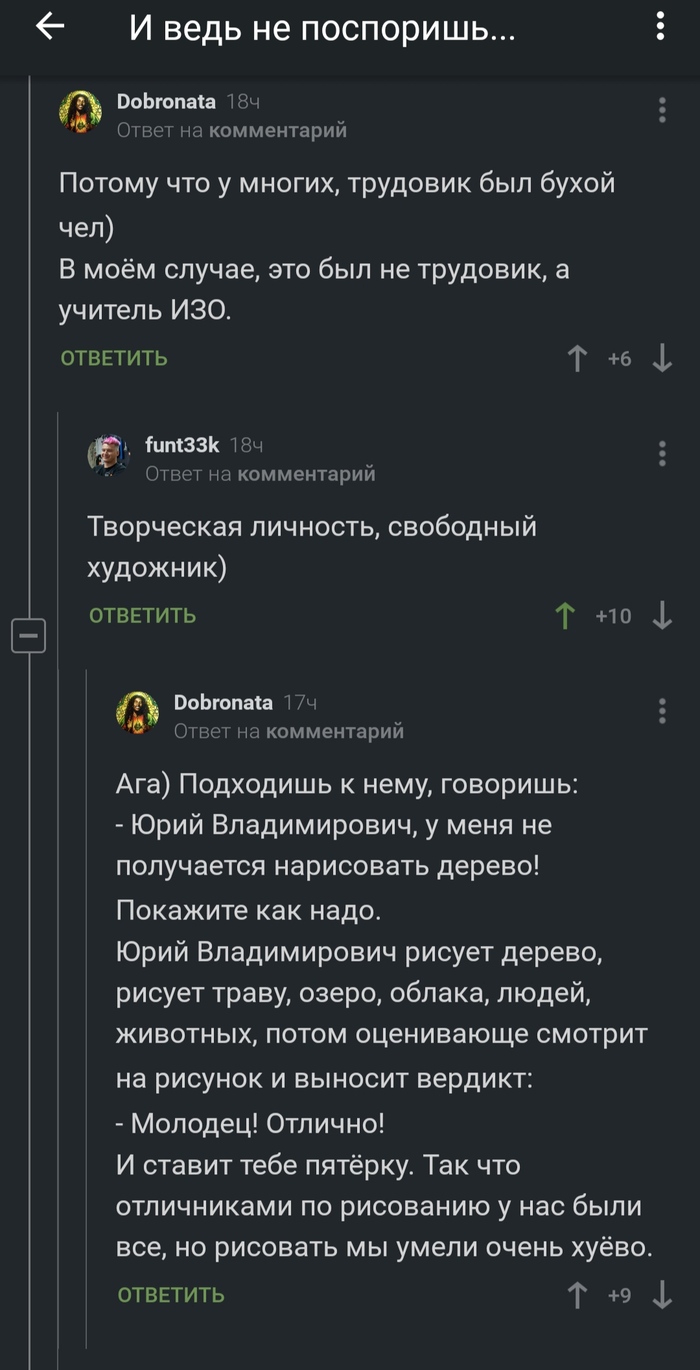Tap the back arrow in header
The width and height of the screenshot is (700, 1370).
pyautogui.click(x=49, y=28)
